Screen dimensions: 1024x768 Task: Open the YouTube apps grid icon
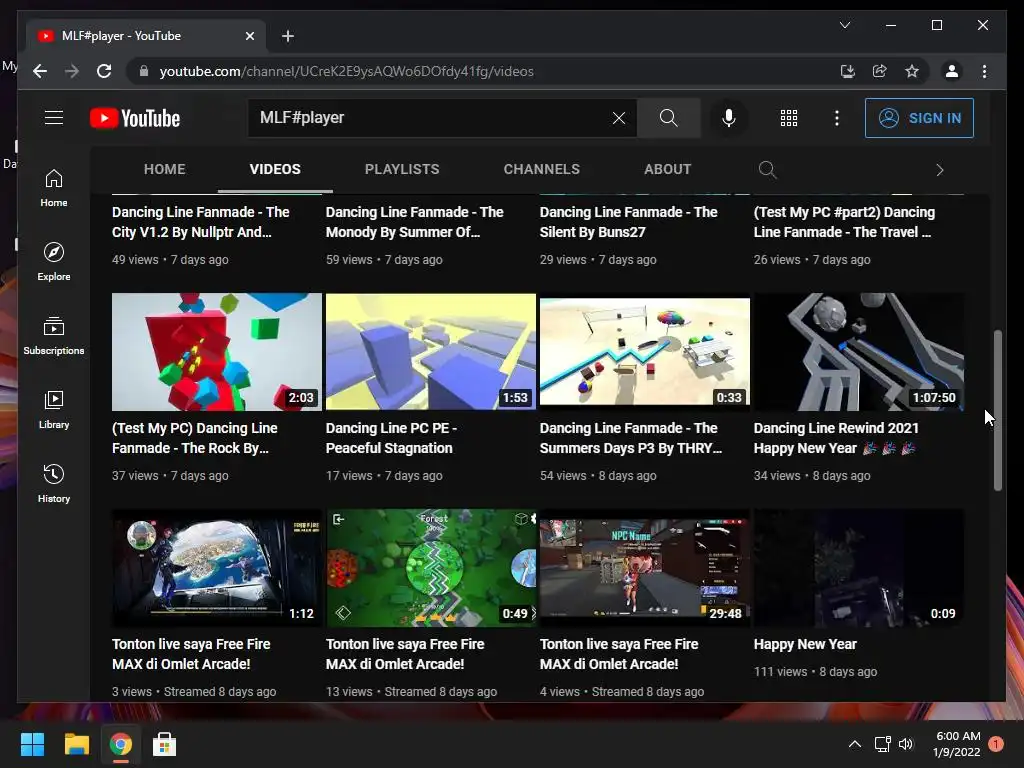(788, 118)
